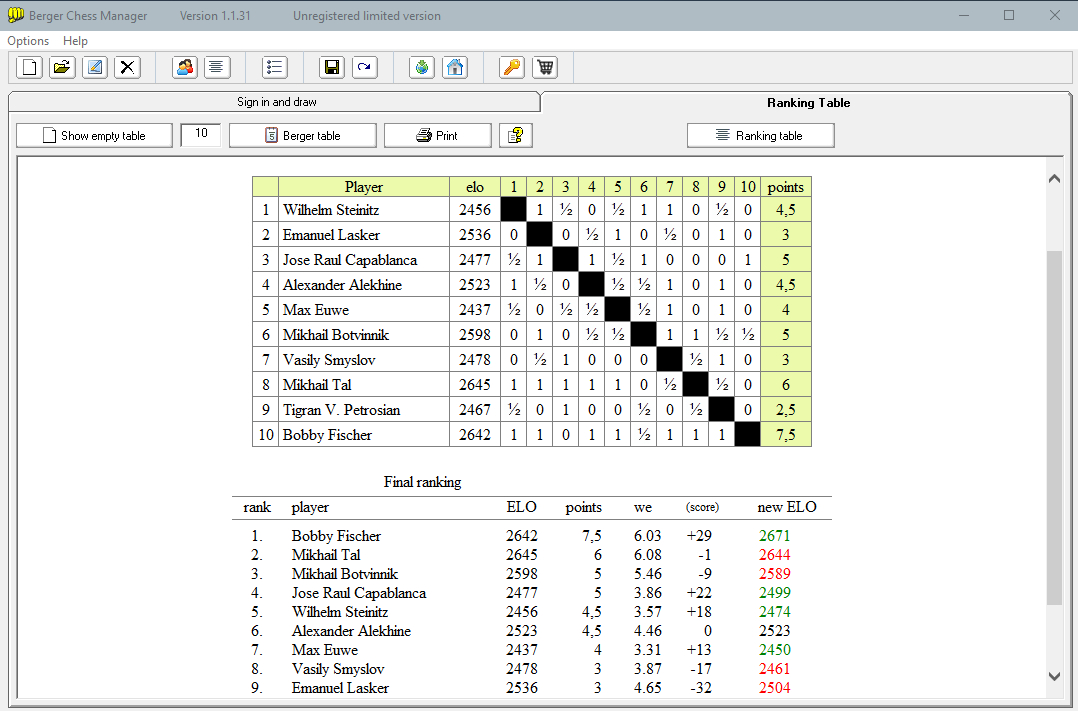The width and height of the screenshot is (1078, 711).
Task: Click the blue curved arrow toolbar icon
Action: [x=364, y=67]
